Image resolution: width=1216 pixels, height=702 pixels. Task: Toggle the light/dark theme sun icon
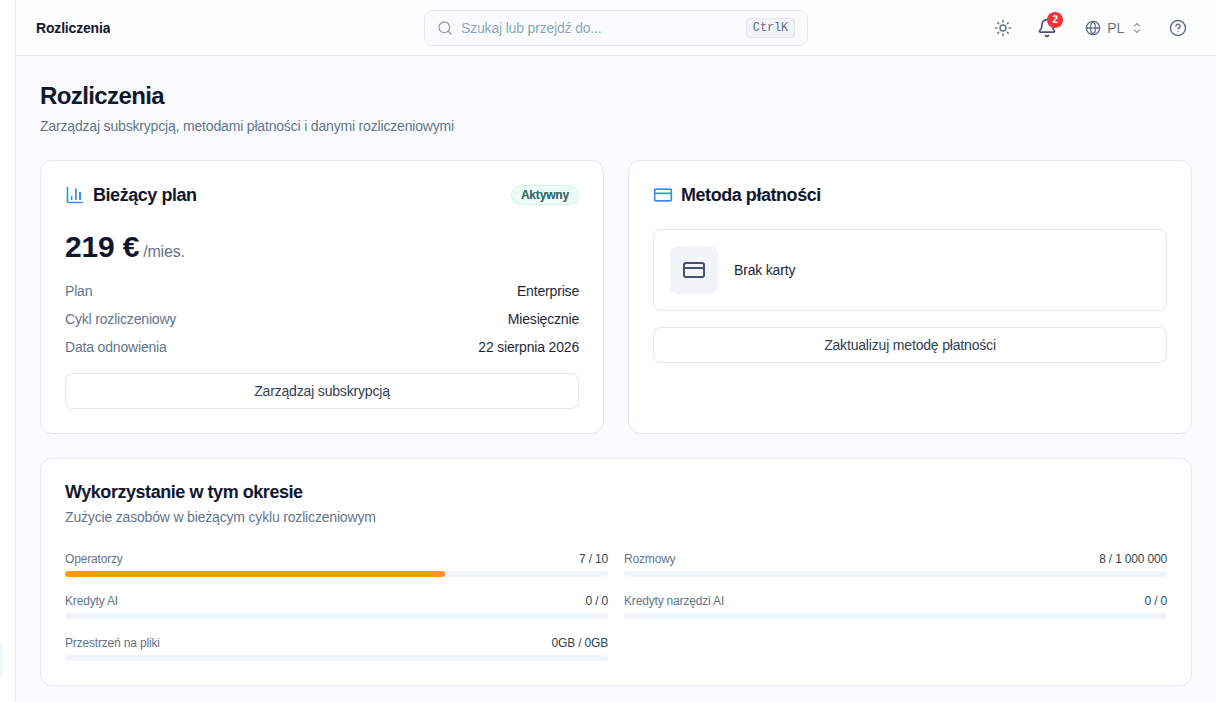pos(1003,28)
